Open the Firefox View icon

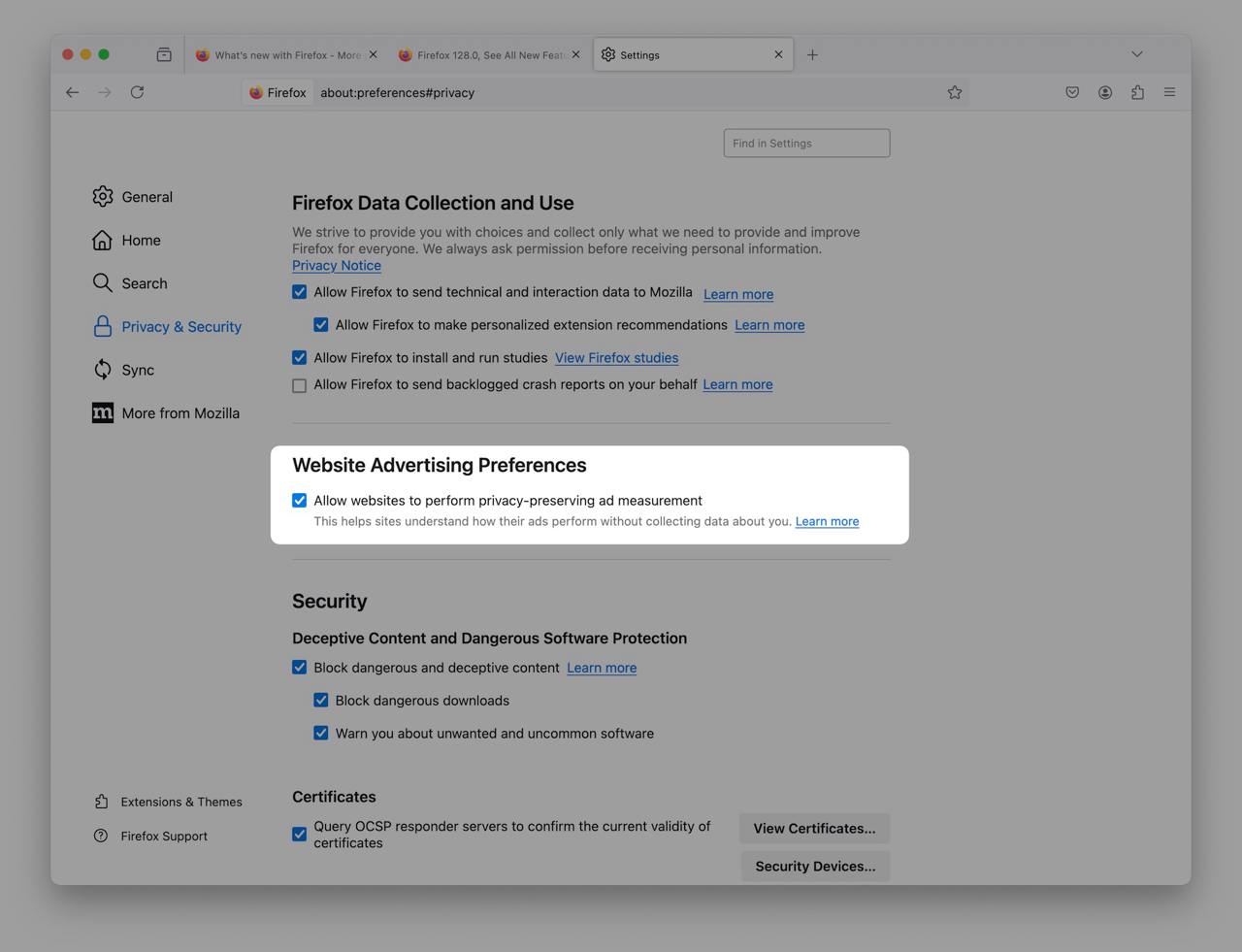(x=164, y=54)
